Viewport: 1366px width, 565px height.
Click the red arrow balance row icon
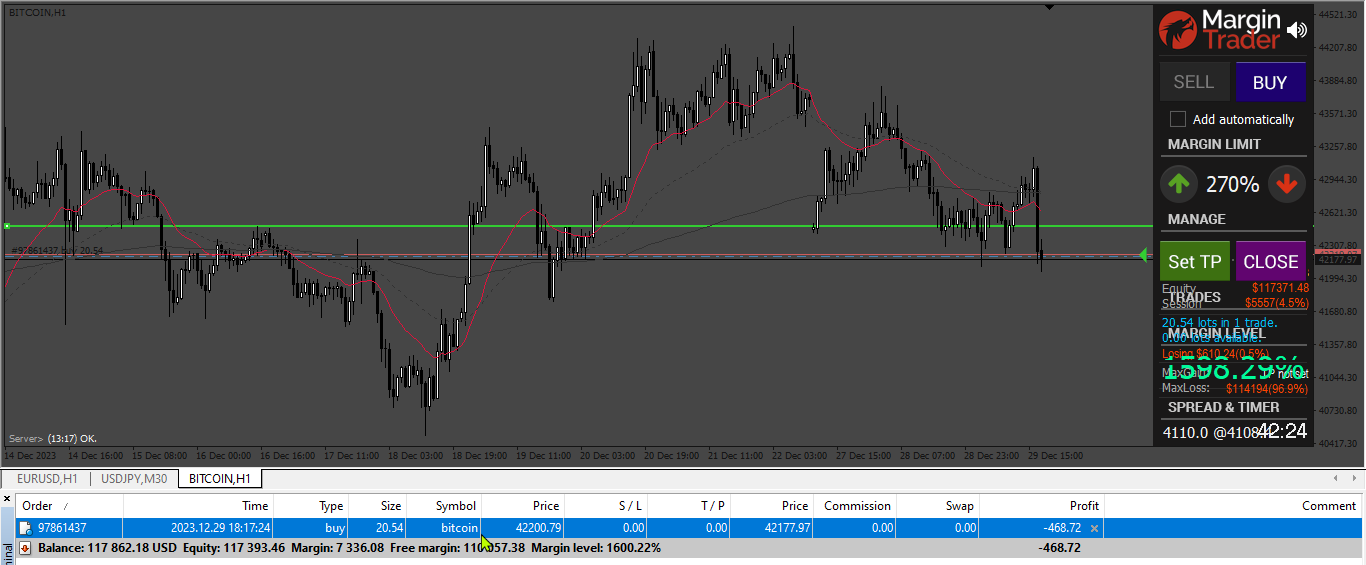point(25,548)
